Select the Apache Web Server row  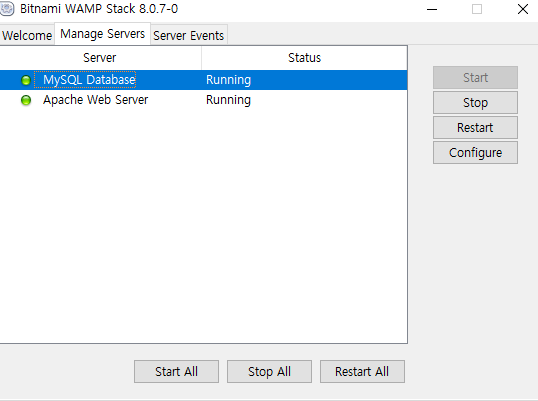(x=204, y=100)
